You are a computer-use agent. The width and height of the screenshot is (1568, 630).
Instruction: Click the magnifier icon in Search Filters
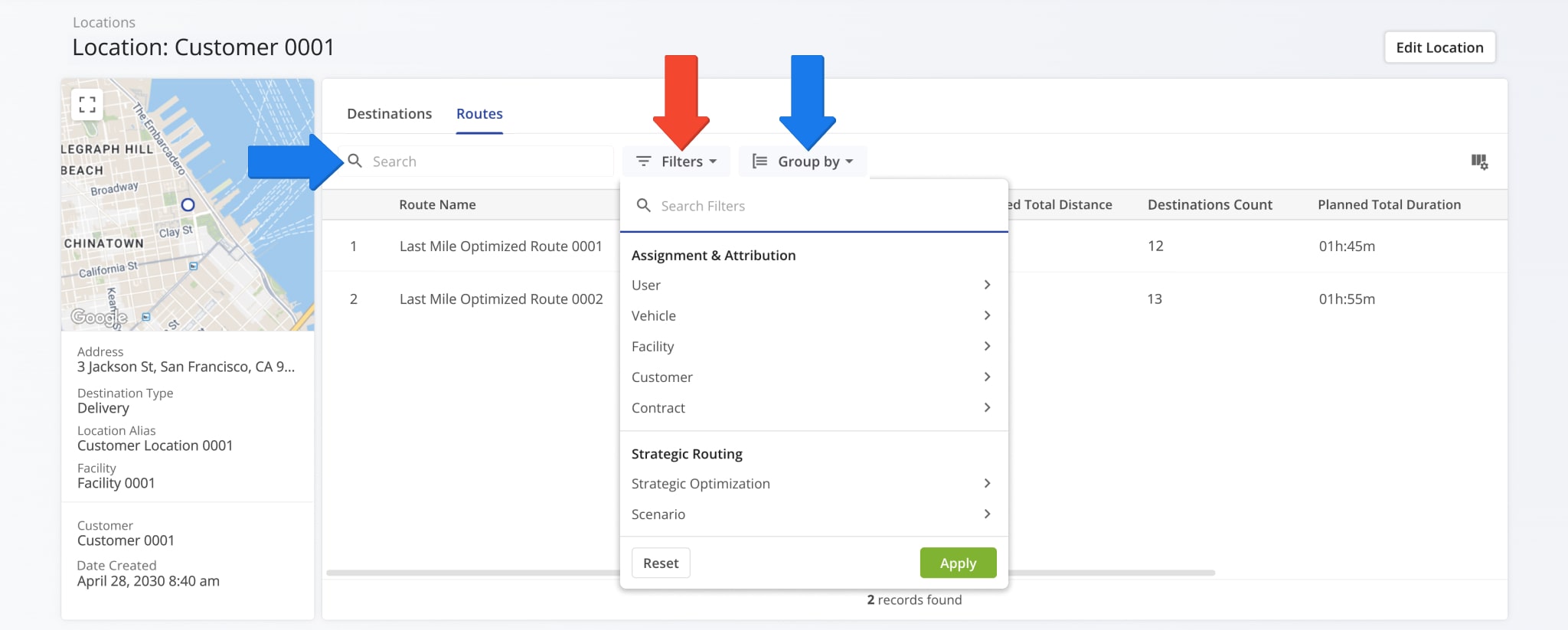(x=644, y=205)
